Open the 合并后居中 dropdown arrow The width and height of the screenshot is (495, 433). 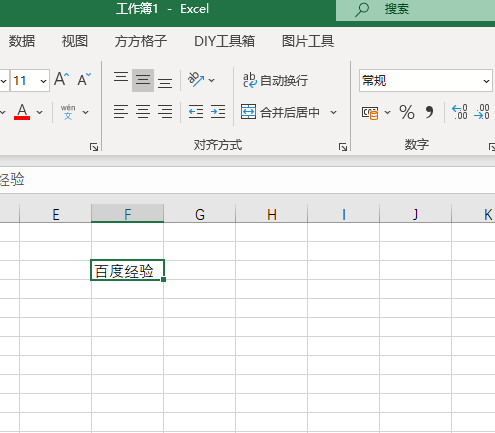(333, 112)
